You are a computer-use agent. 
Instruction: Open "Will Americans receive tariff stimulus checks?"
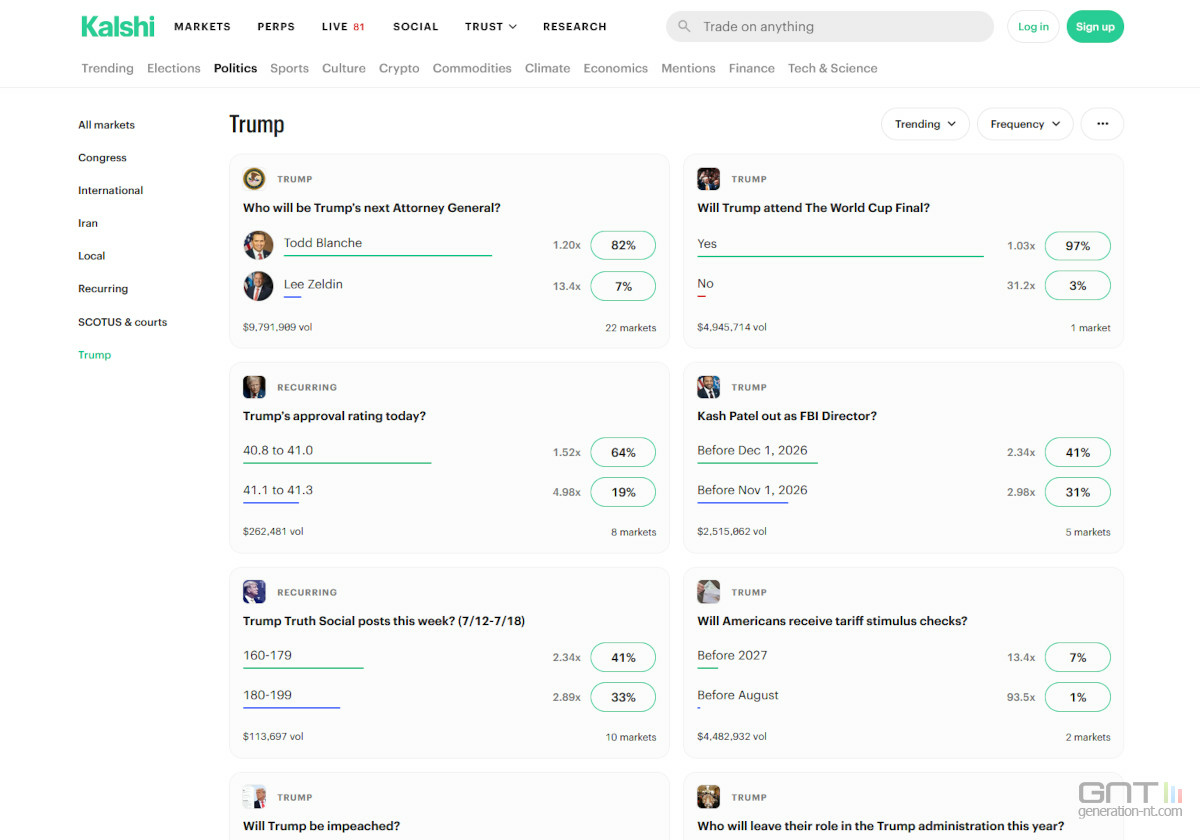(832, 621)
